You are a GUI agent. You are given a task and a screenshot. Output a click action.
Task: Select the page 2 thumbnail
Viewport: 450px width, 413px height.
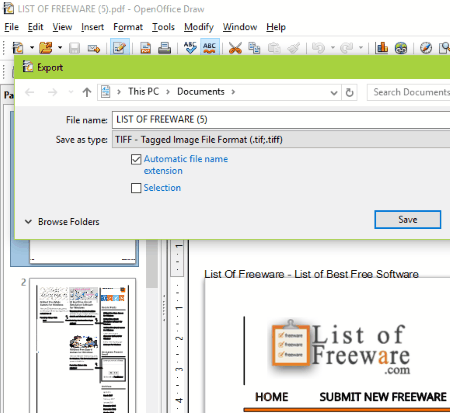pos(83,345)
